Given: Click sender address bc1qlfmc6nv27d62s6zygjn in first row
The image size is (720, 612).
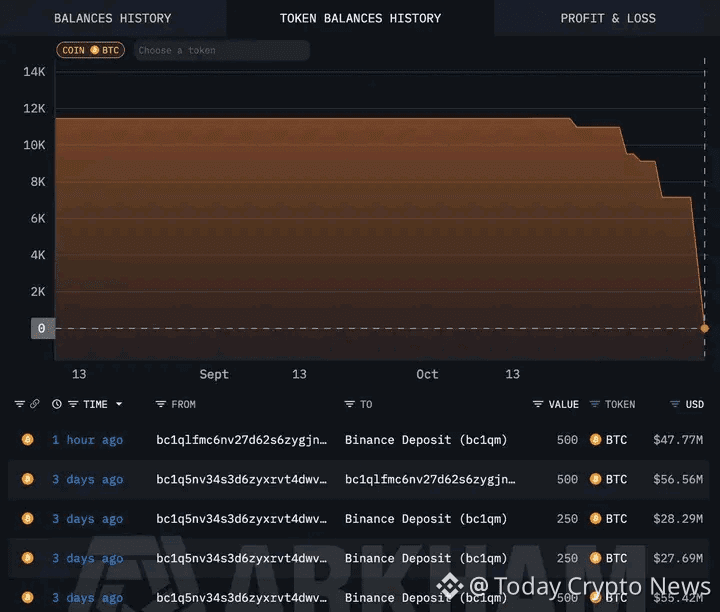Looking at the screenshot, I should (242, 440).
